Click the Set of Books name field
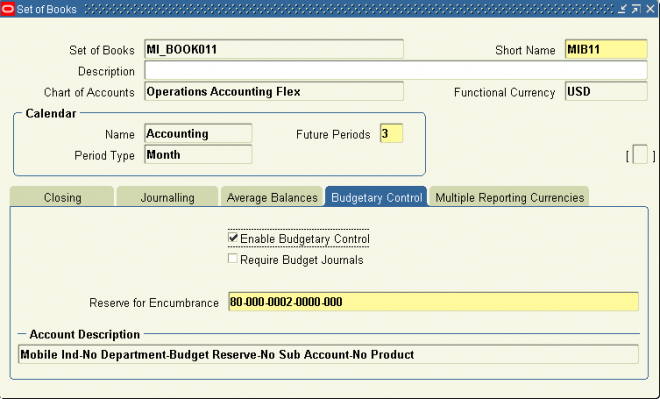Image resolution: width=660 pixels, height=399 pixels. tap(274, 49)
